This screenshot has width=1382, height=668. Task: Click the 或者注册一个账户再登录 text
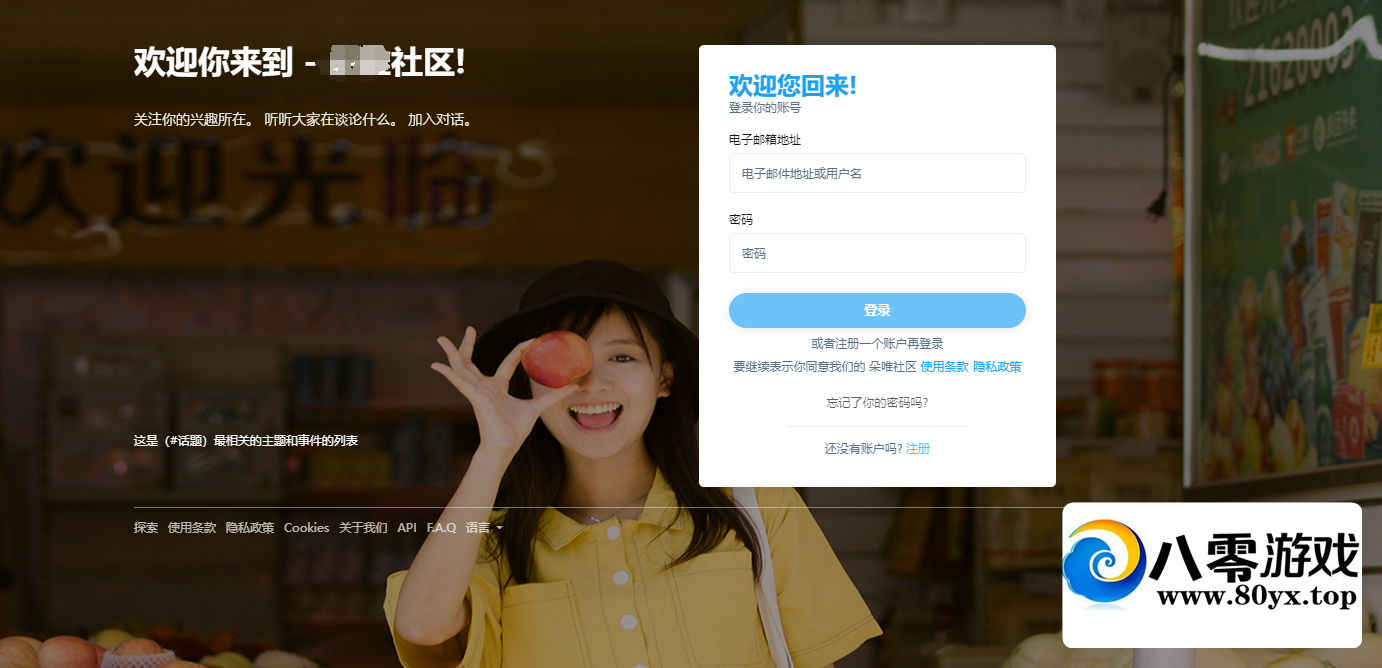(877, 344)
